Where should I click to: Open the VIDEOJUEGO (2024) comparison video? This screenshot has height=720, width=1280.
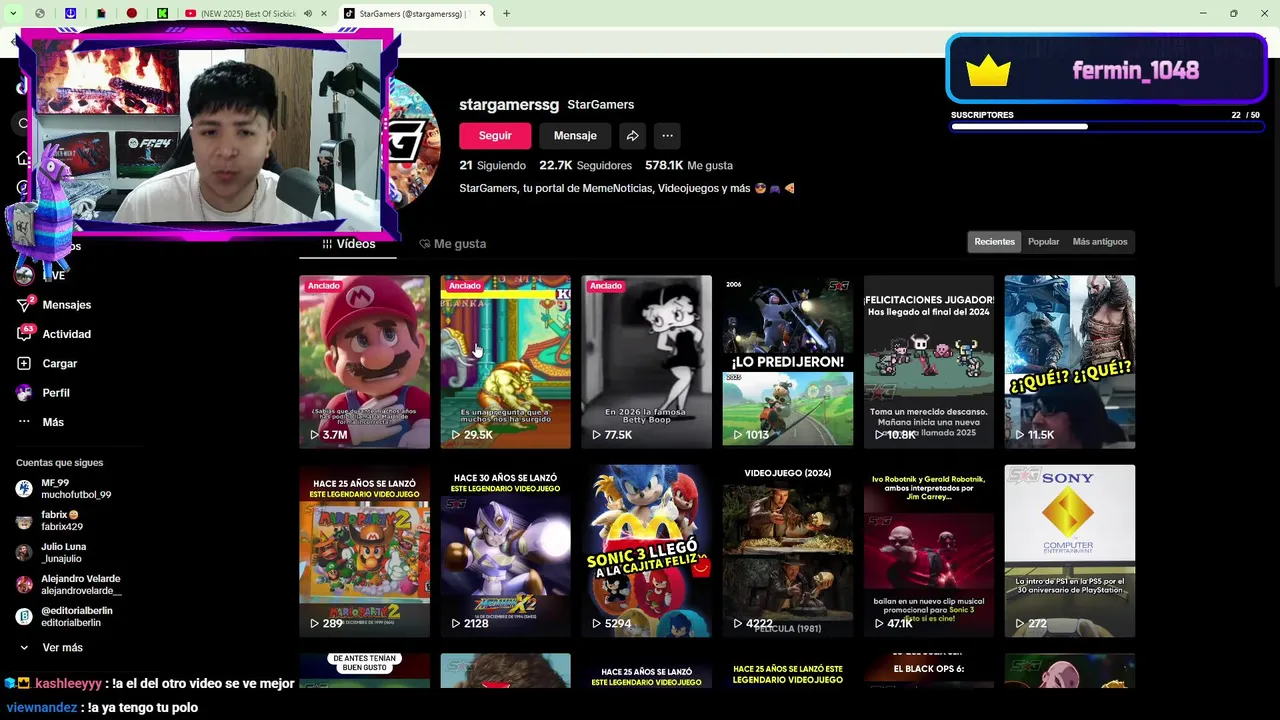[787, 551]
